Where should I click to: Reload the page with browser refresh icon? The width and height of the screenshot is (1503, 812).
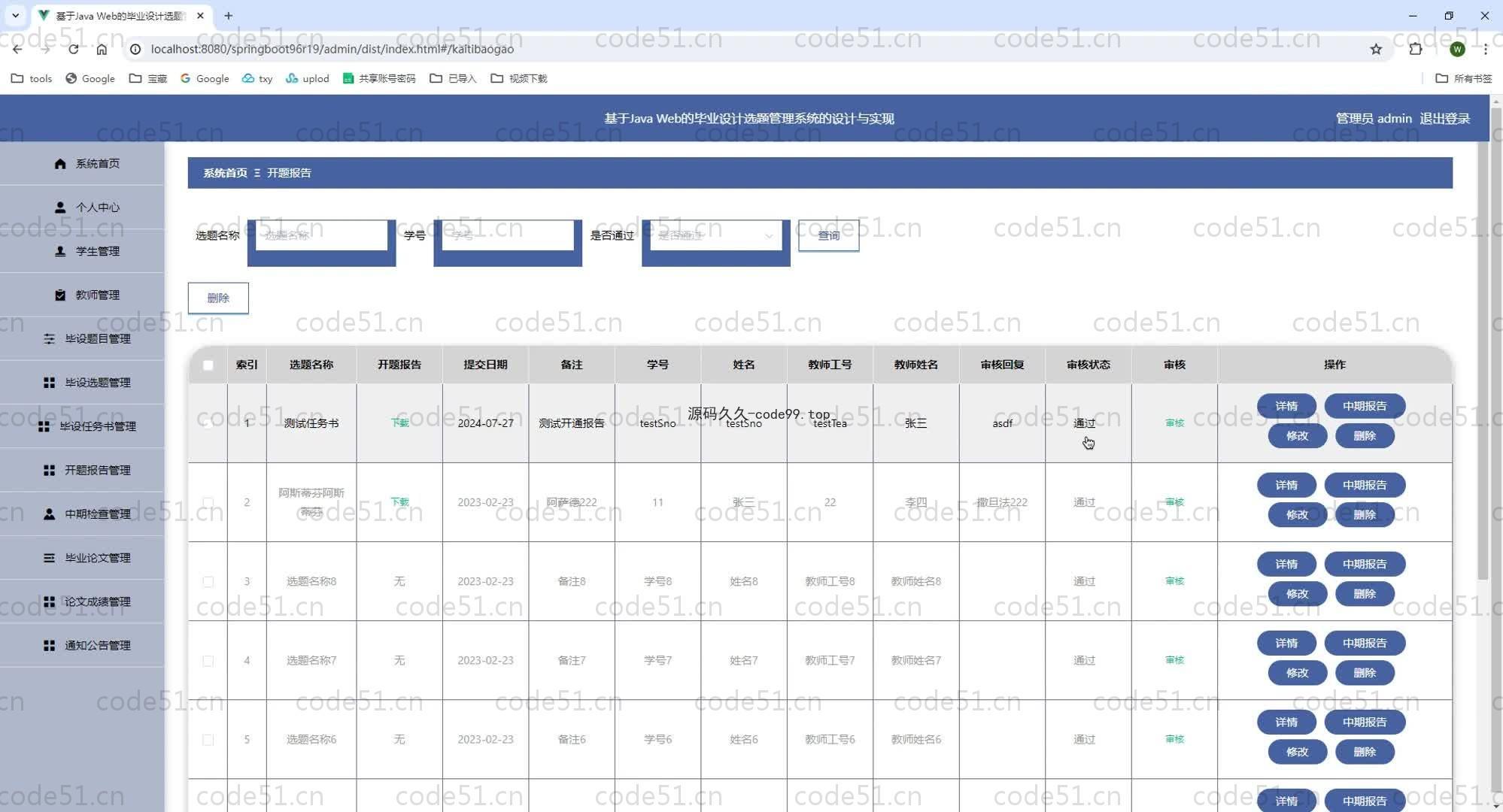click(x=73, y=49)
